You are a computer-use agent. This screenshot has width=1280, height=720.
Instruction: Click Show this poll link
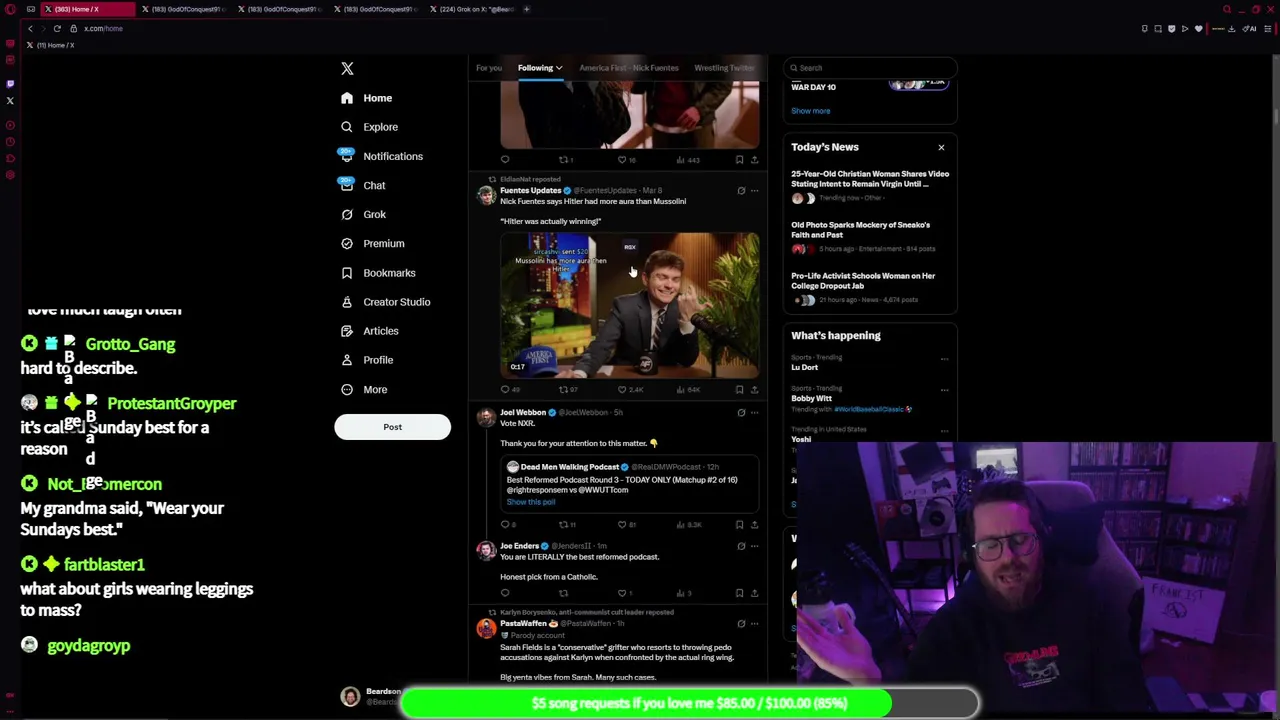click(x=531, y=502)
